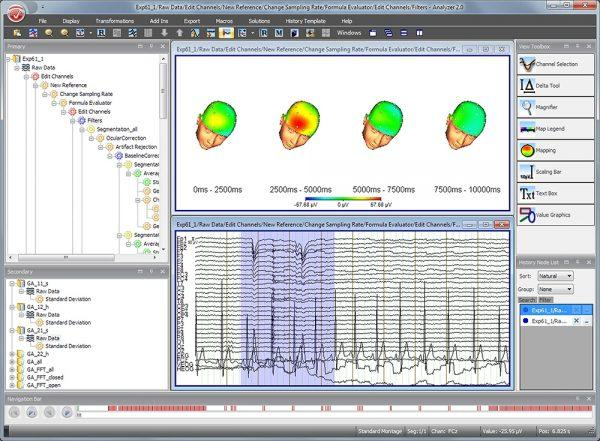Choose the Magnifier tool

point(555,108)
